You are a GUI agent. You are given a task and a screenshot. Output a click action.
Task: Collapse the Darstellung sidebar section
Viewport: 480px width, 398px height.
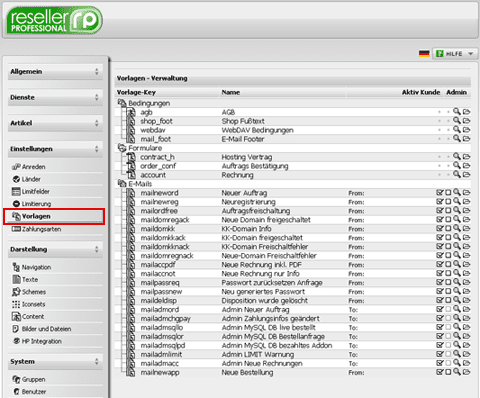(x=55, y=249)
